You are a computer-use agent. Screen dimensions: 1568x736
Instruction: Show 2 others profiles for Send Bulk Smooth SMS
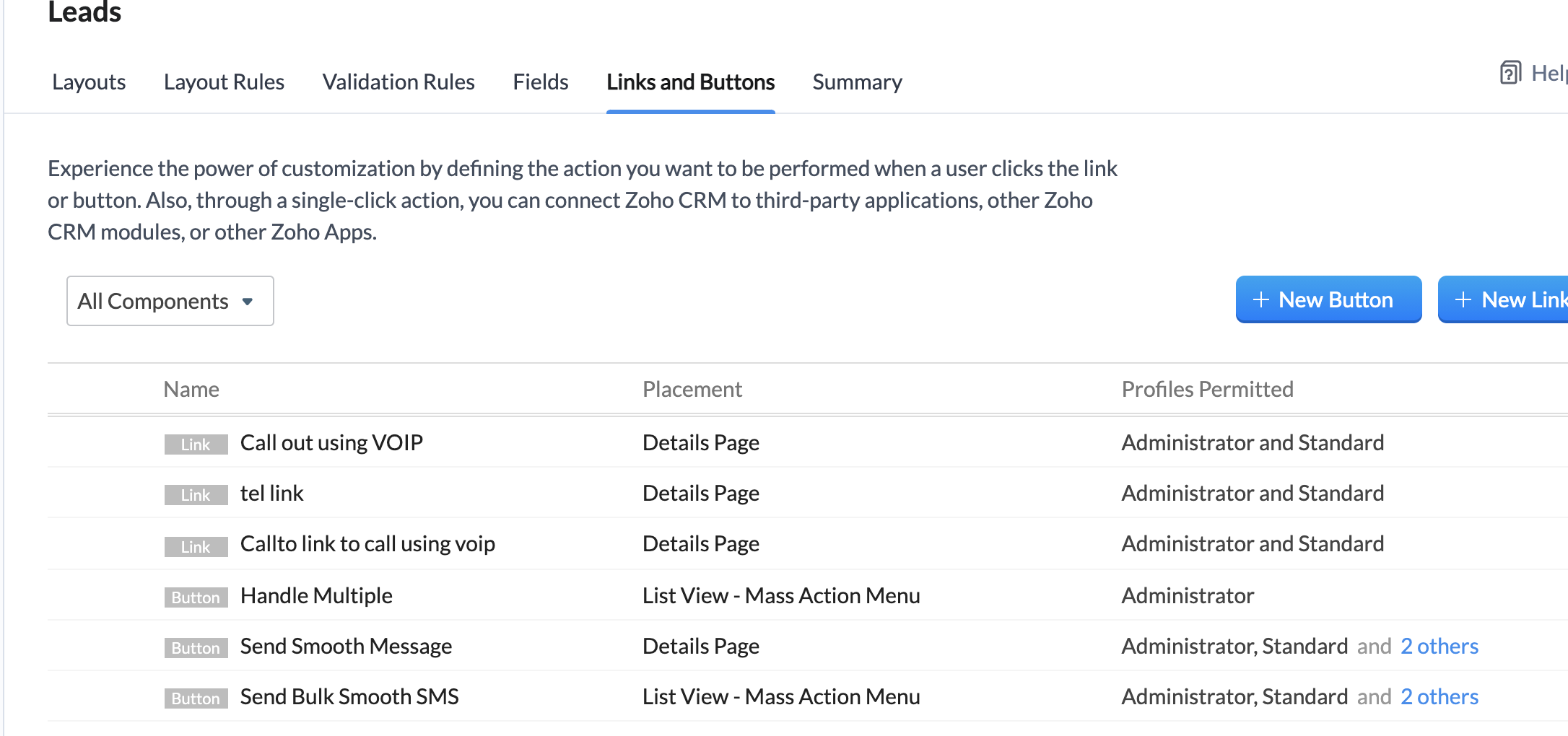(1439, 696)
